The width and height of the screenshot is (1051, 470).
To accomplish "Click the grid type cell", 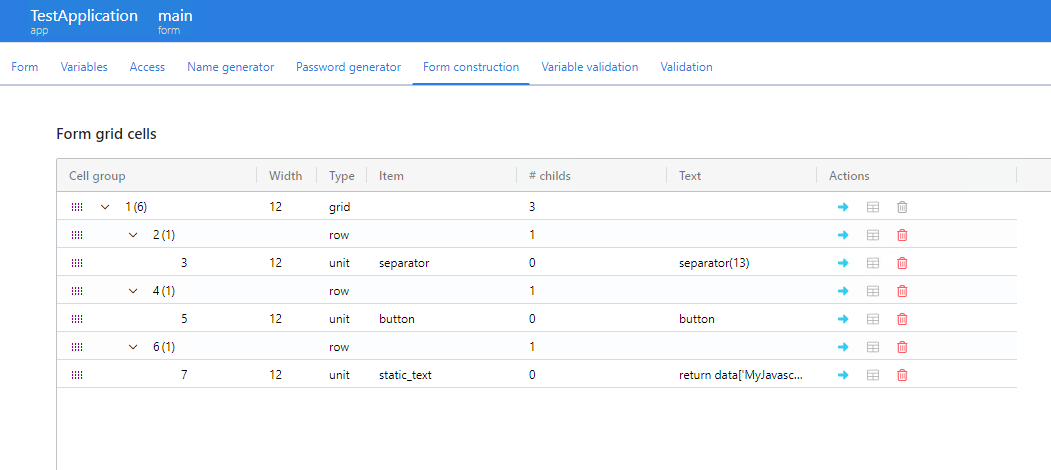I will point(340,207).
